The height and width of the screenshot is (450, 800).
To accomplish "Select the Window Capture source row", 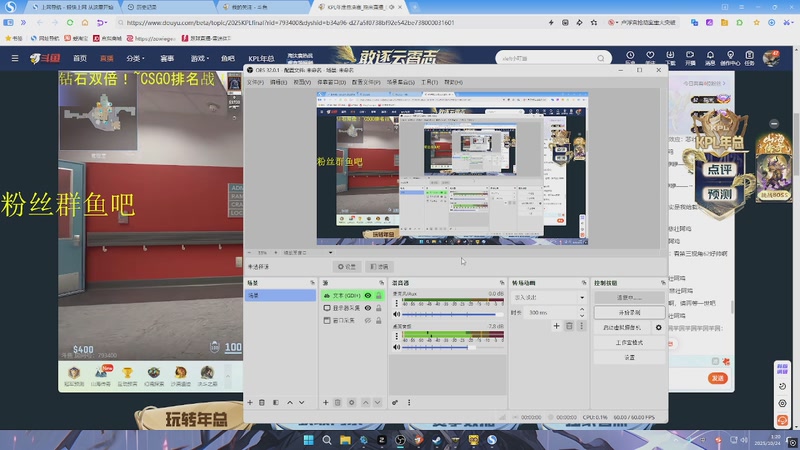I will tap(353, 320).
